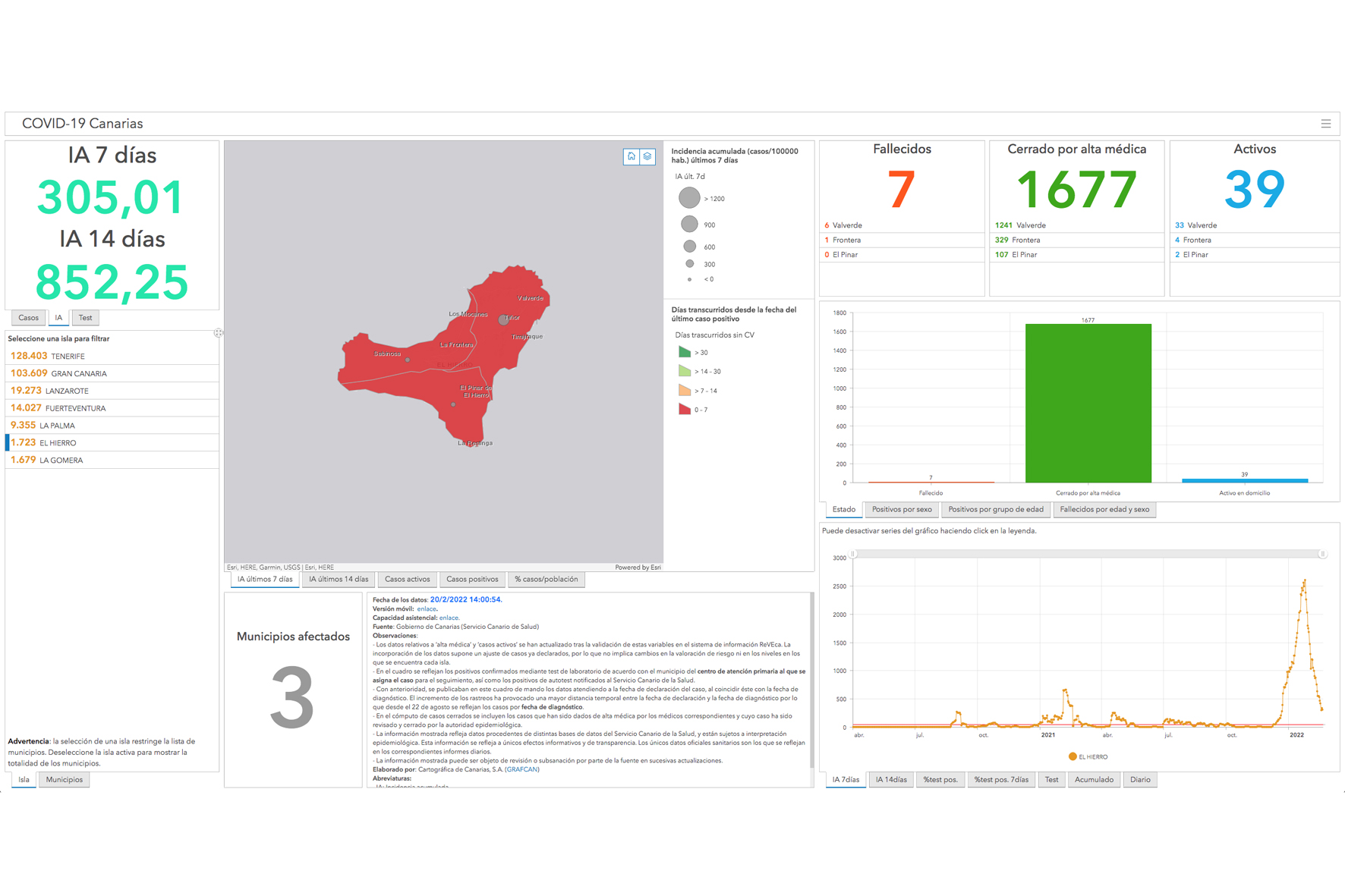Screen dimensions: 1345x896
Task: Click right handle of chart range slider
Action: 1322,555
